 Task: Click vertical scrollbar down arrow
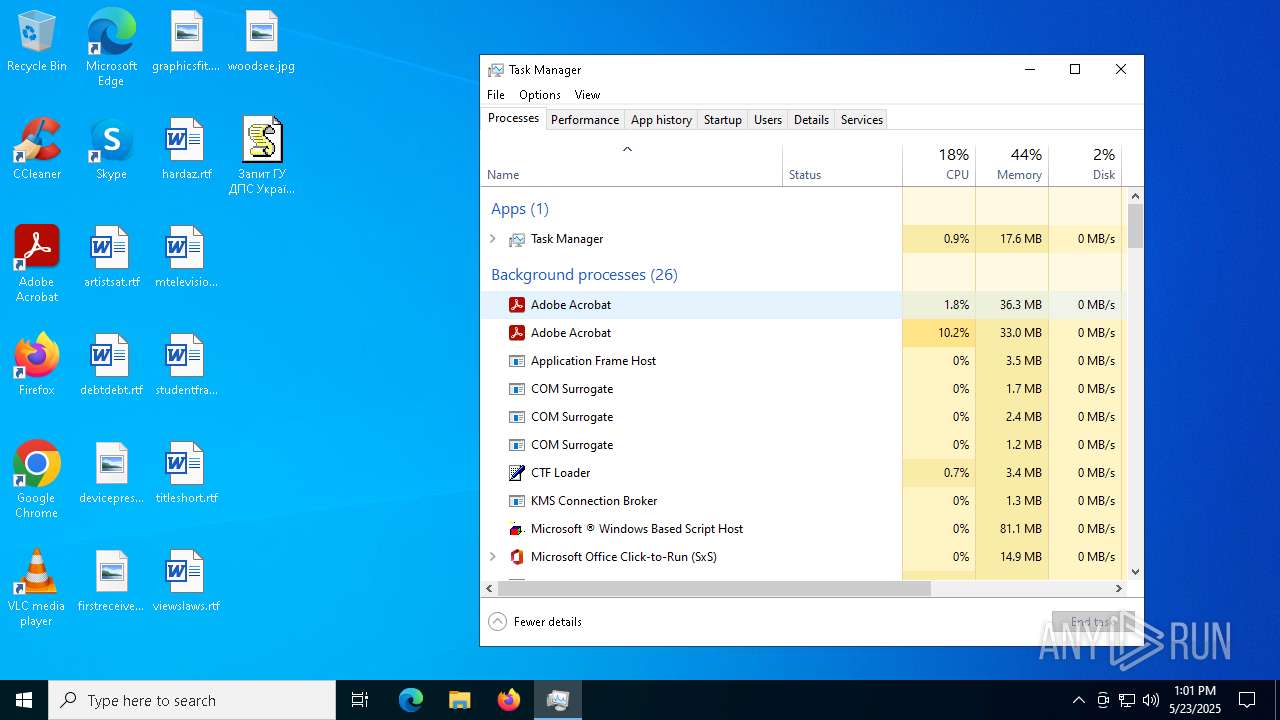1135,572
